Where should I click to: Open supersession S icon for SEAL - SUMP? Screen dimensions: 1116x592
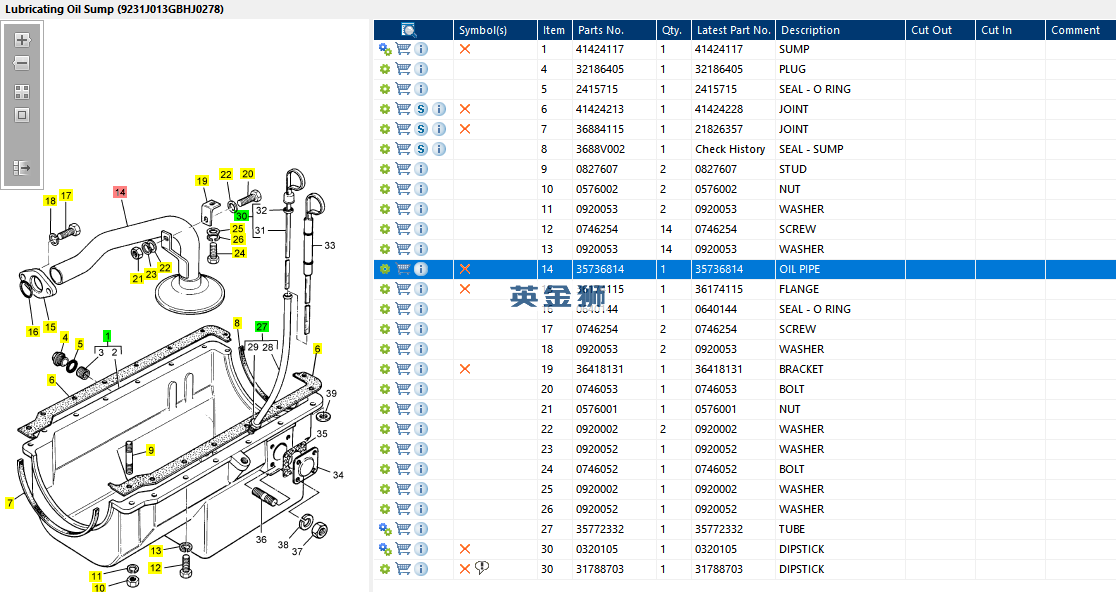click(x=421, y=149)
